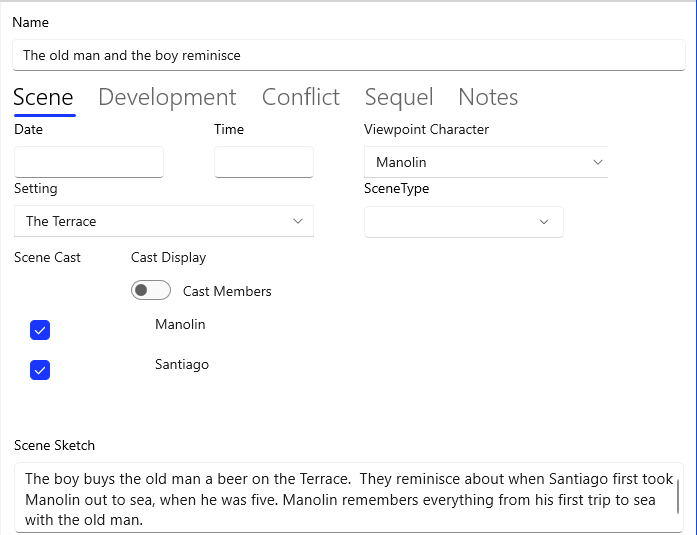Click the Scene Sketch vertical scrollbar

point(679,496)
